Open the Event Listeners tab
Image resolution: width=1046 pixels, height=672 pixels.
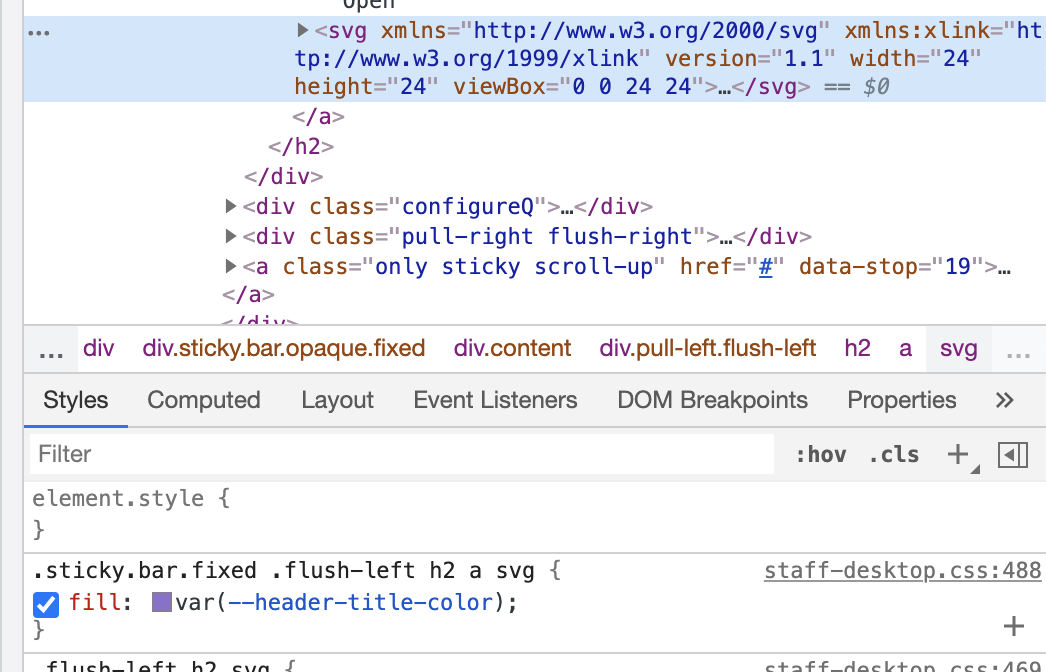[x=495, y=401]
